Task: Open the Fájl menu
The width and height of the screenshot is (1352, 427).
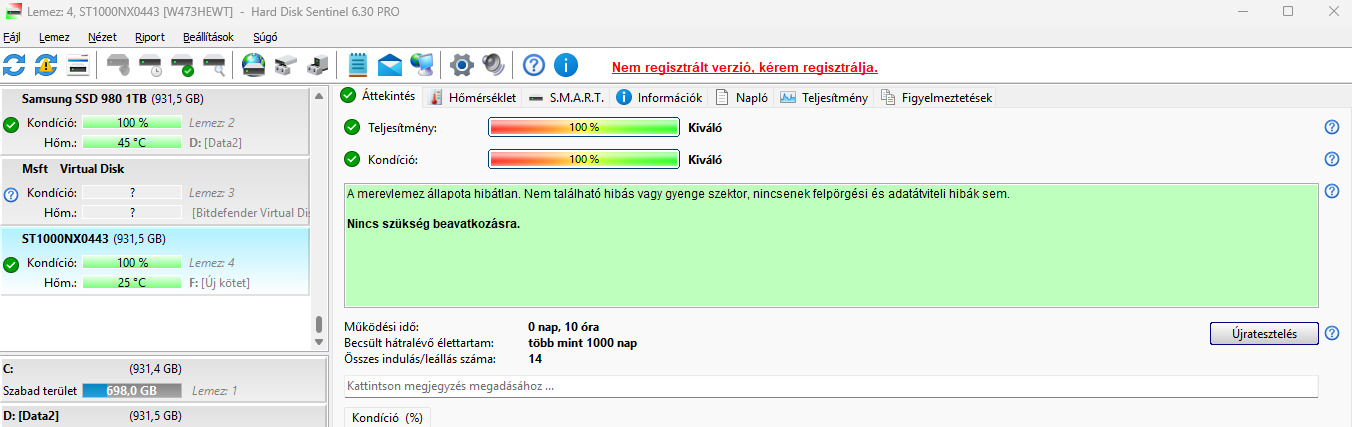Action: [12, 37]
